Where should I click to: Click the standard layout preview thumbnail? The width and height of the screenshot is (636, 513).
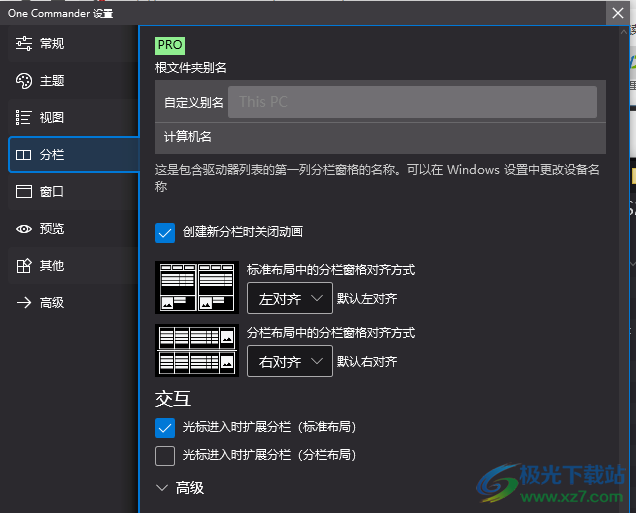tap(197, 287)
